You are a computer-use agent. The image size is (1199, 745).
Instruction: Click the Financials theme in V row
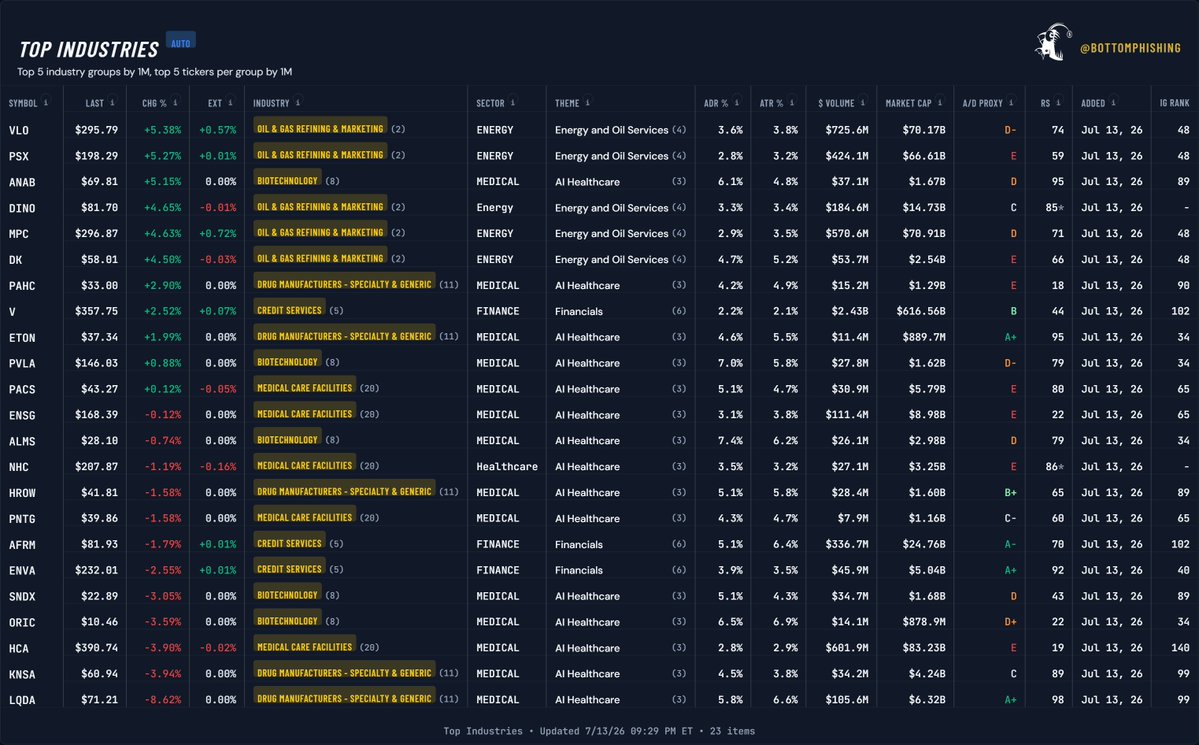pos(579,311)
